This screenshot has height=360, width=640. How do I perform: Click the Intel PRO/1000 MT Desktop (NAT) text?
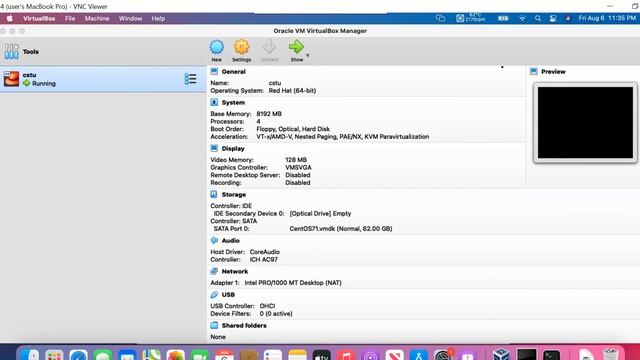[x=293, y=283]
